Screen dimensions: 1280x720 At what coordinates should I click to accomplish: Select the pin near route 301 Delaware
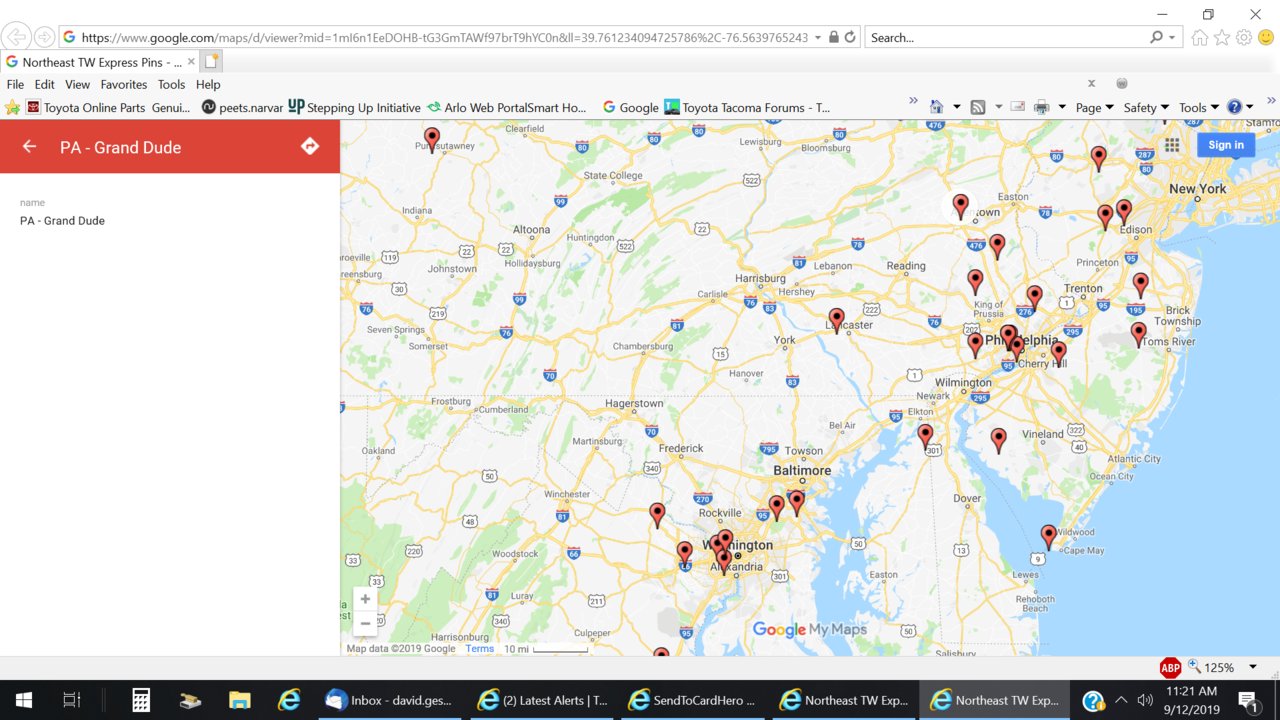tap(926, 436)
